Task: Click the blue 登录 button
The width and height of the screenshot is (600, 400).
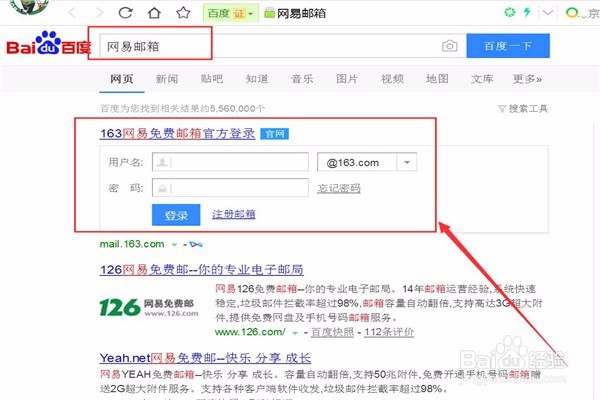Action: (176, 215)
